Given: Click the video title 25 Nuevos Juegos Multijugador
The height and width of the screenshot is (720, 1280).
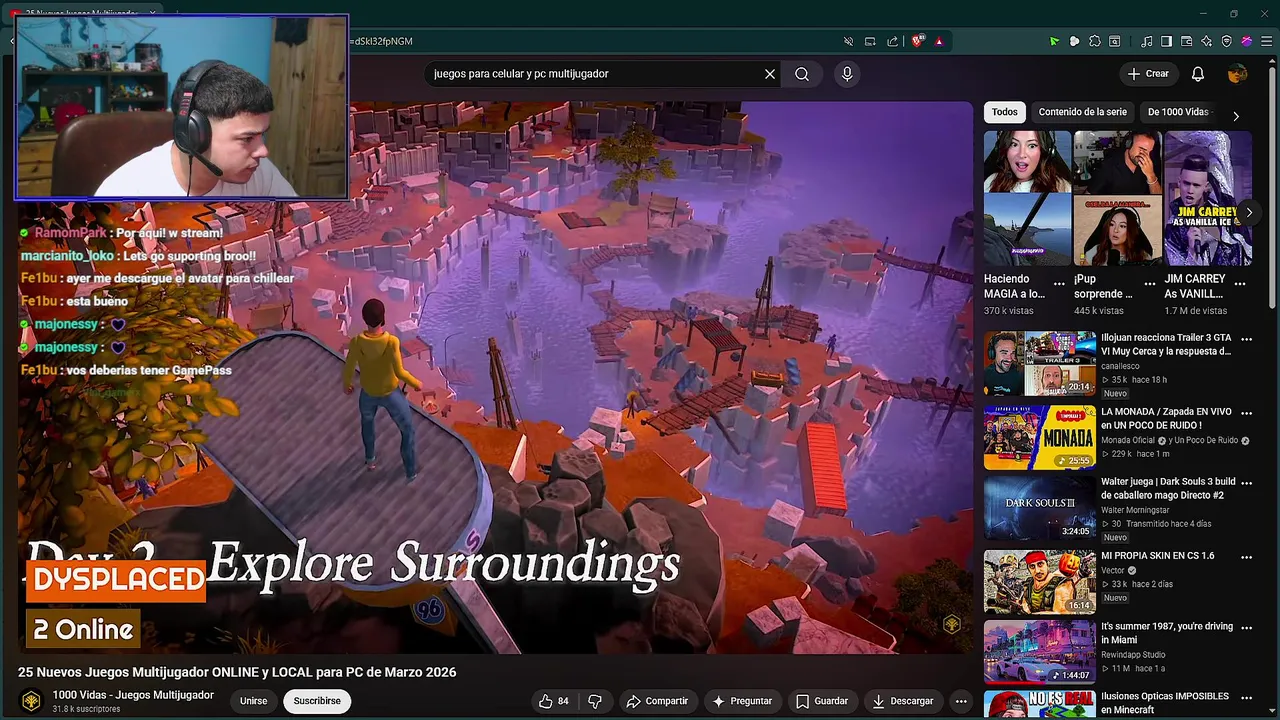Looking at the screenshot, I should pos(237,672).
